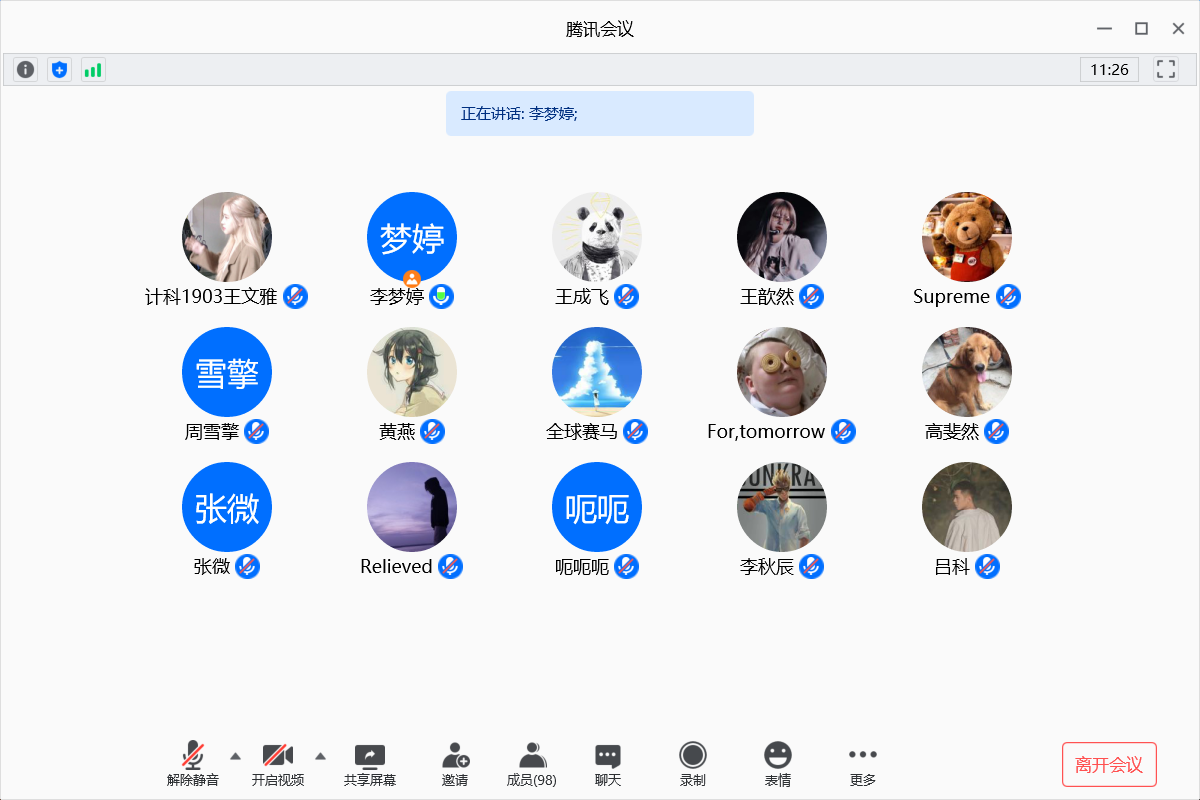Expand video options arrow beside 开启视频
This screenshot has width=1200, height=800.
(320, 755)
